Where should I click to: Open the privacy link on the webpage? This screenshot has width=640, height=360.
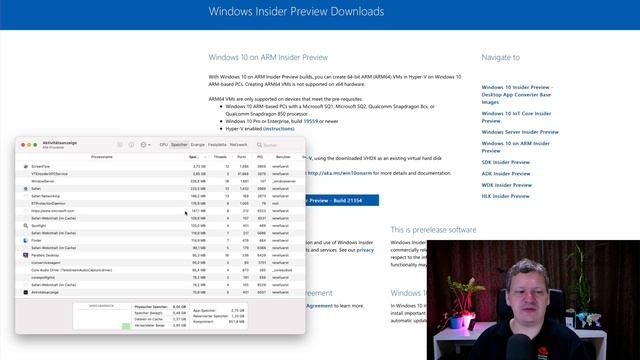pos(365,250)
